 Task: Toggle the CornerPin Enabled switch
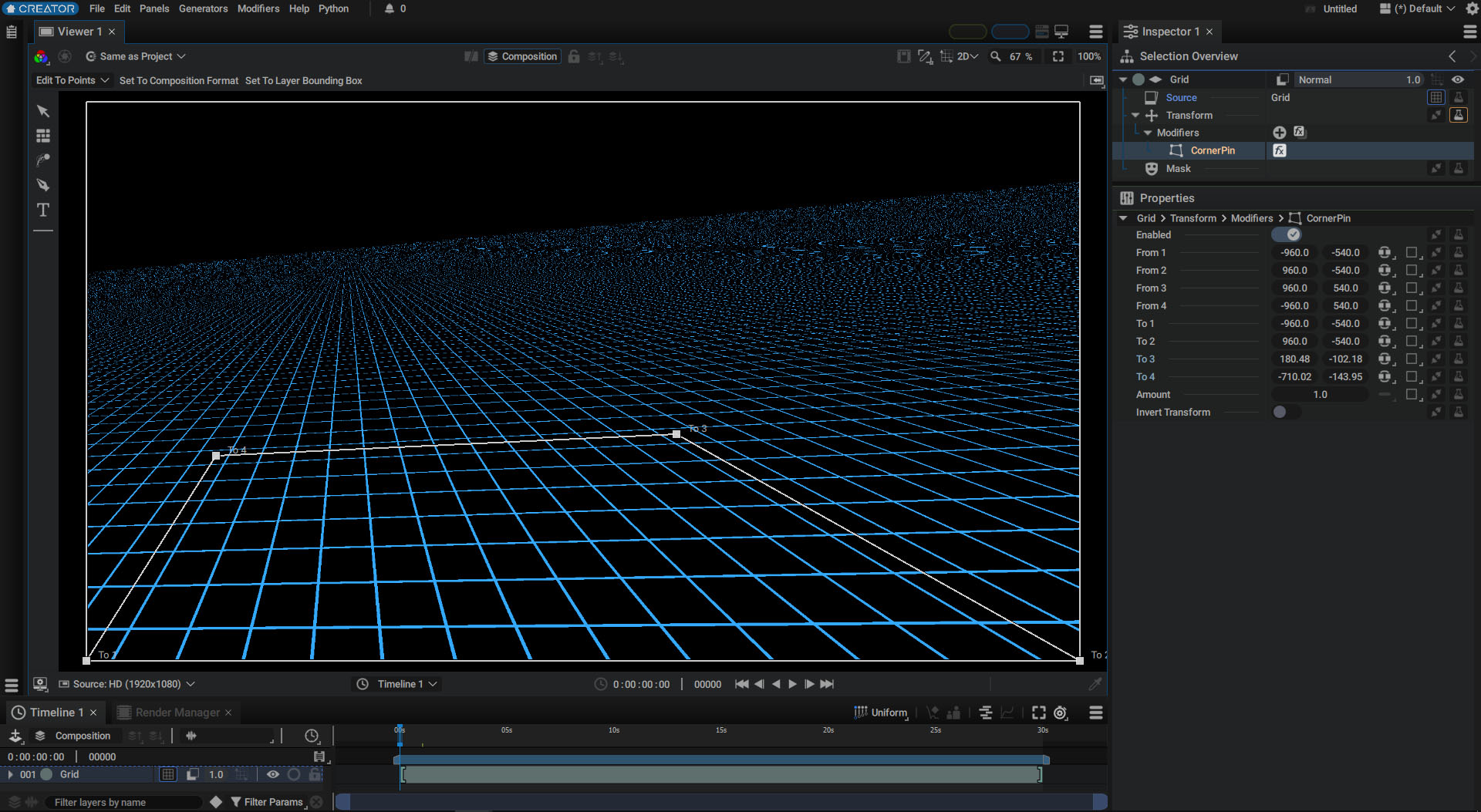pos(1287,235)
